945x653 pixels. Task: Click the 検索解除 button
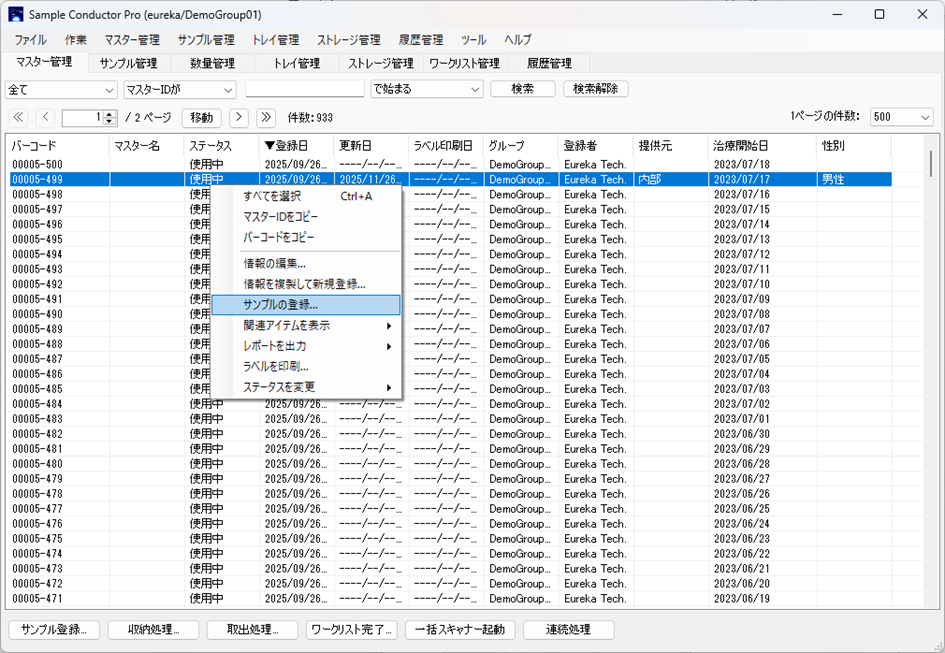tap(596, 89)
